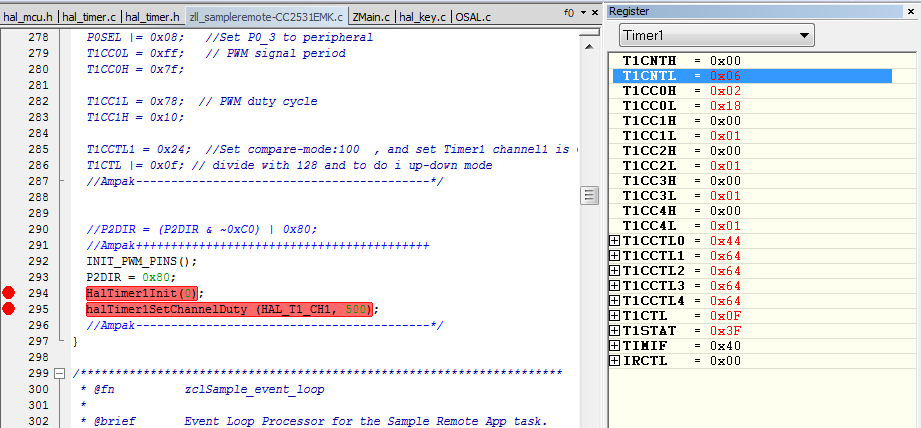Expand the T1CCTL1 register

[614, 256]
